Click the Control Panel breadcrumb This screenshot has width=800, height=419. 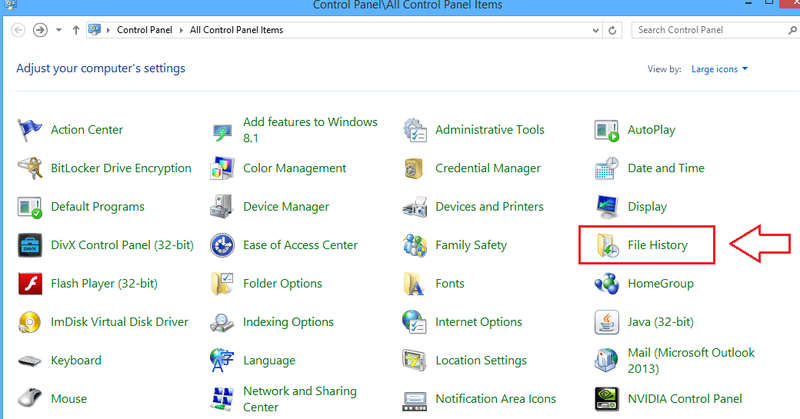pos(144,30)
